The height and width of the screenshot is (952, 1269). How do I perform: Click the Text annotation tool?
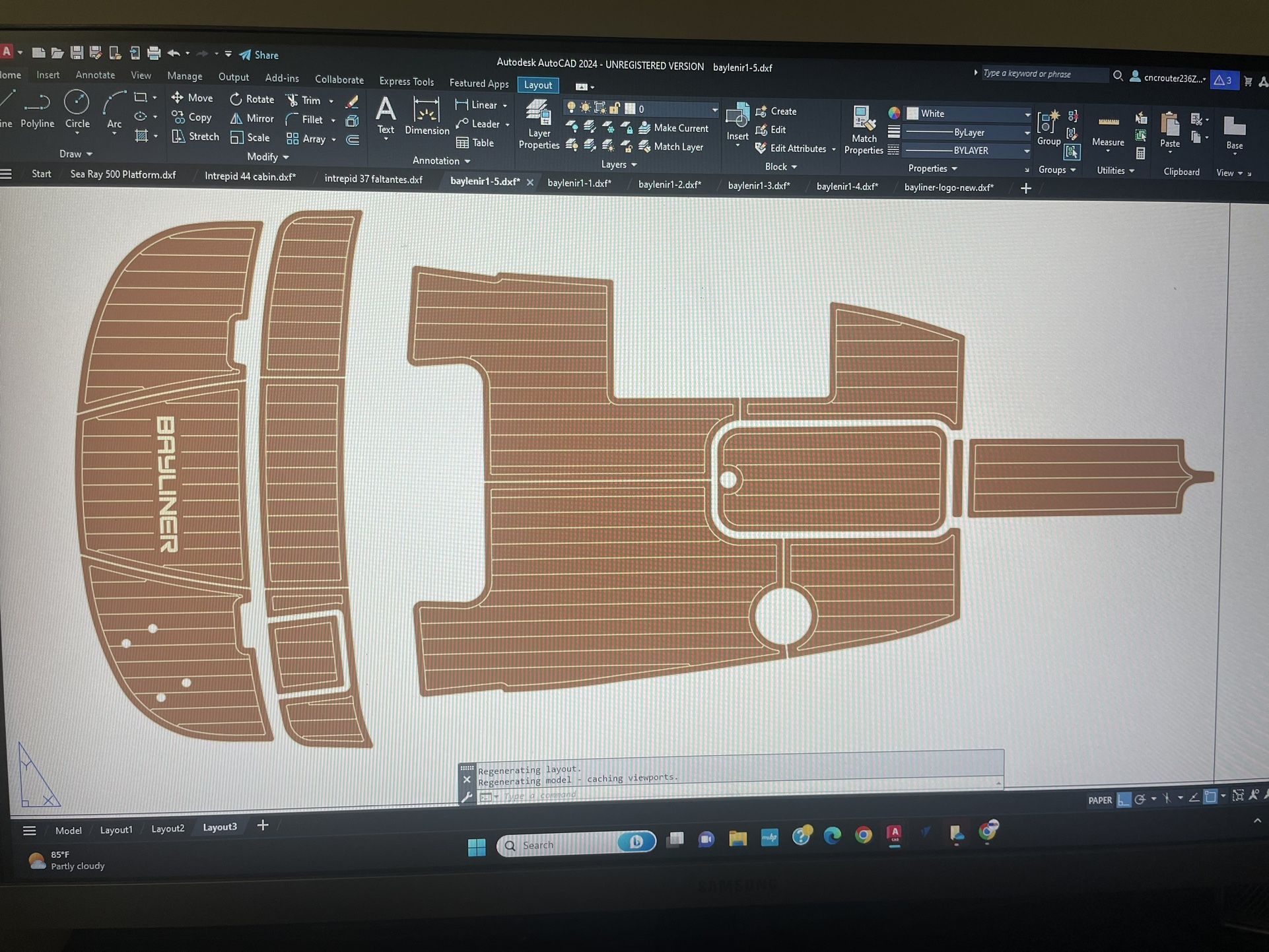(386, 116)
